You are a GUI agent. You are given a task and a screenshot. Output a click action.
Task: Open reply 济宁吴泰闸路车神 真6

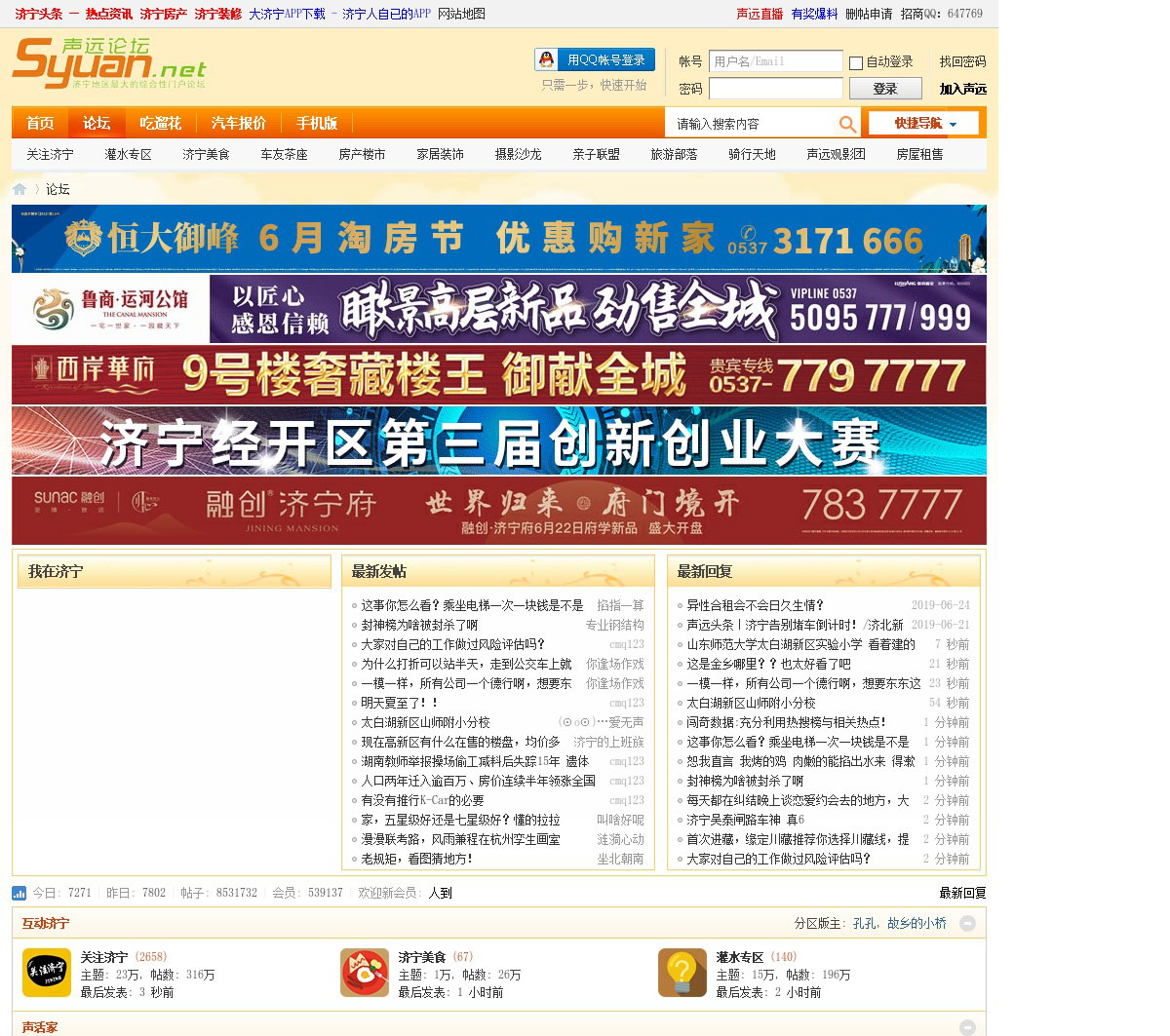(x=745, y=820)
